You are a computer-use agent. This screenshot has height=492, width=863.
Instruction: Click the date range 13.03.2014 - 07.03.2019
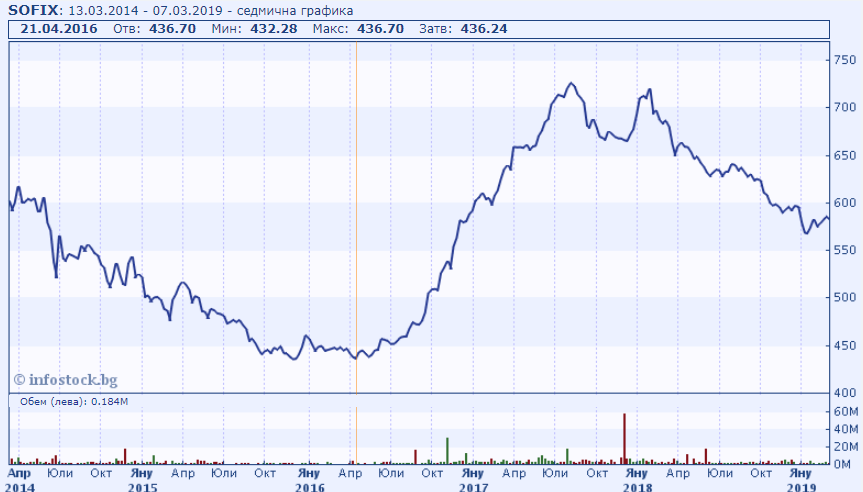pyautogui.click(x=145, y=11)
